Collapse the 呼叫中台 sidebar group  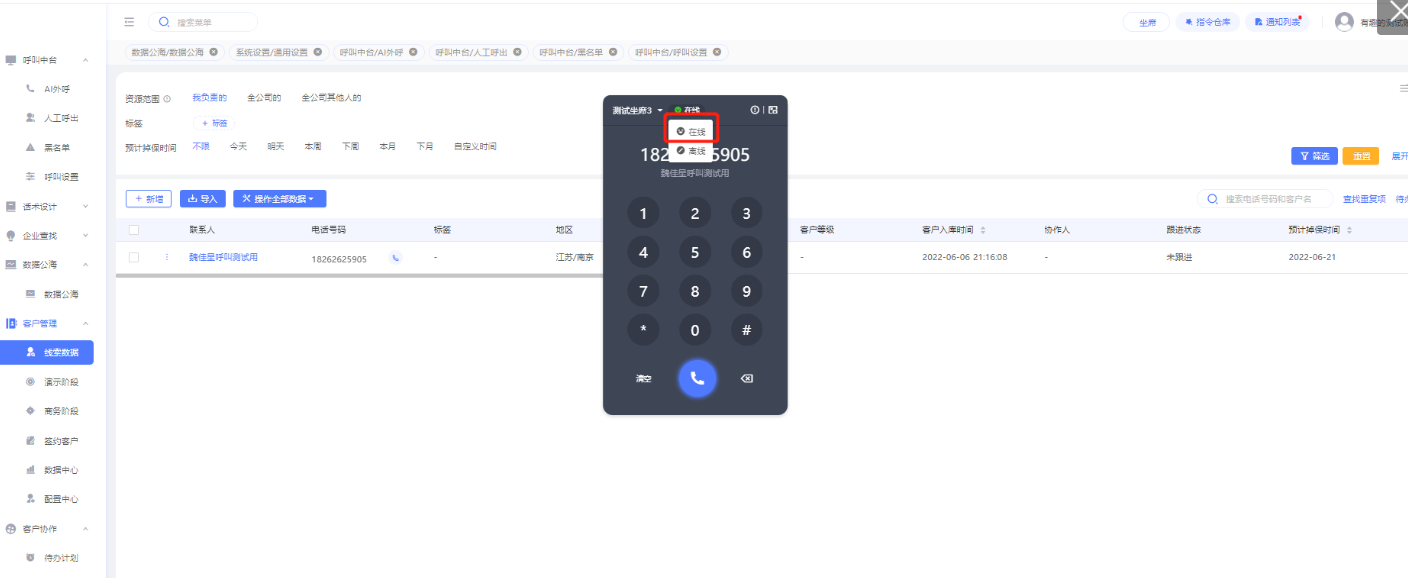(86, 60)
